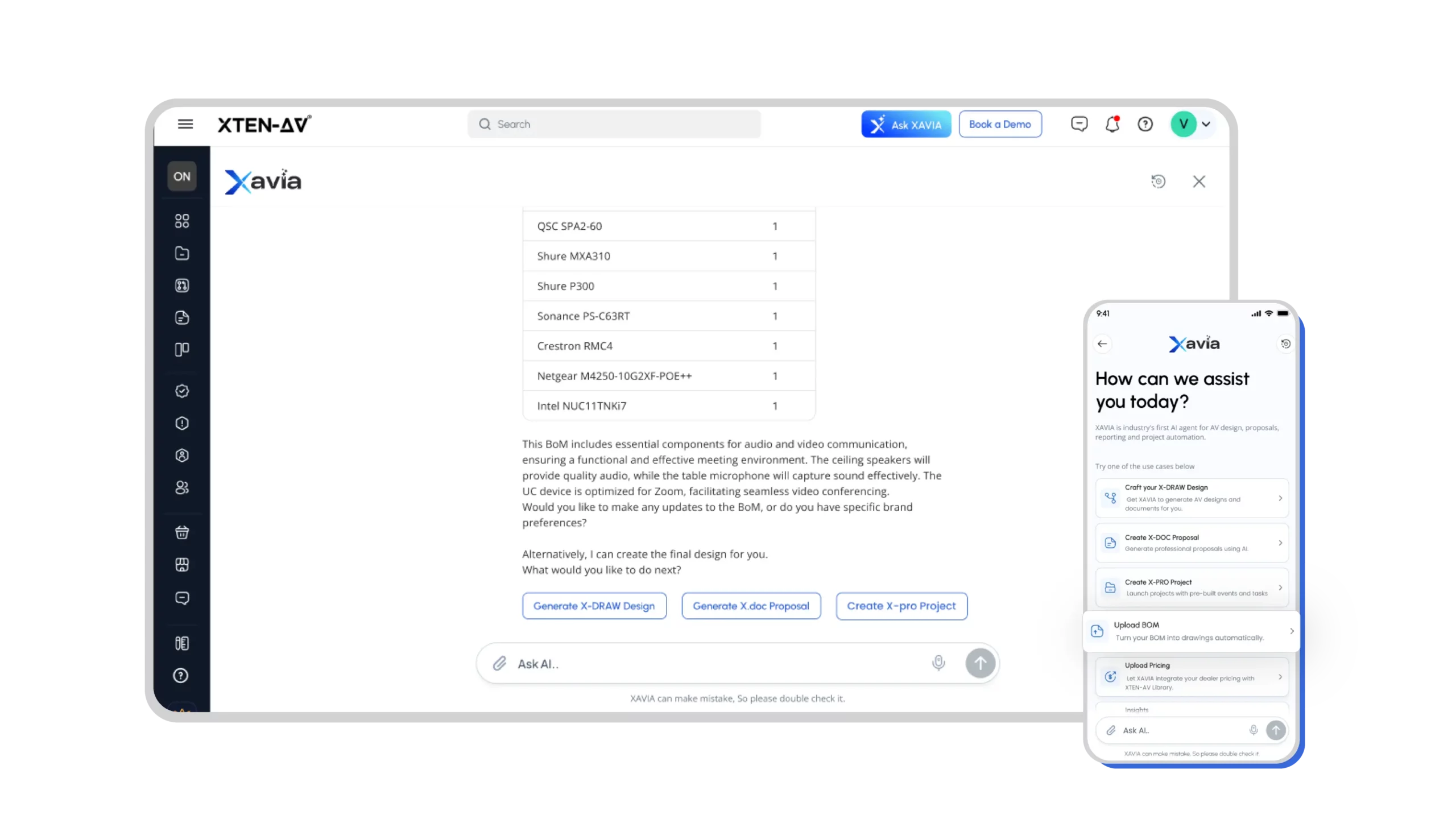Open the library book icon in sidebar
This screenshot has height=819, width=1456.
tap(181, 643)
